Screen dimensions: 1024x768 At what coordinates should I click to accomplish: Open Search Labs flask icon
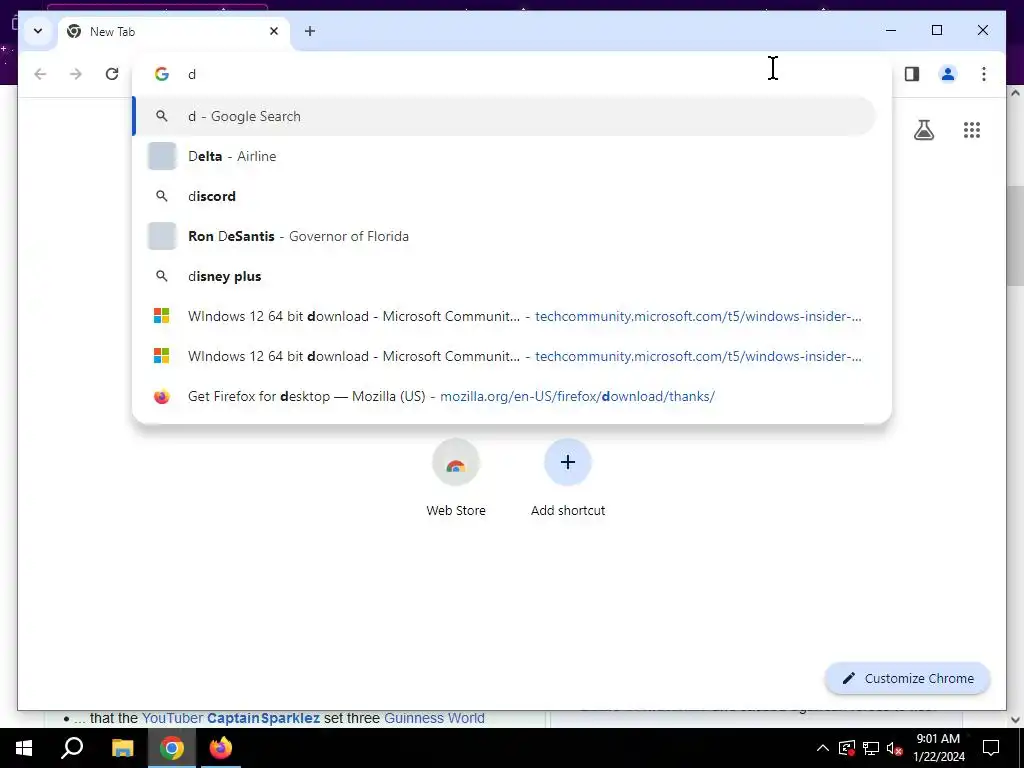pos(923,130)
